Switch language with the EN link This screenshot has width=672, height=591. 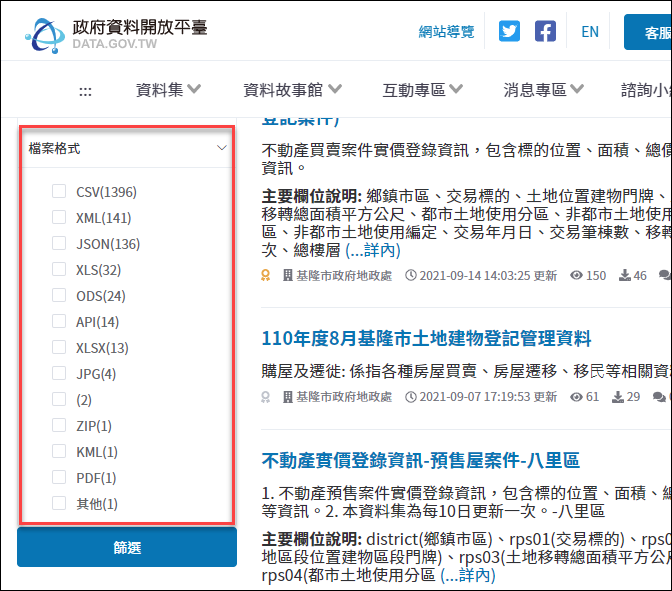pos(590,32)
